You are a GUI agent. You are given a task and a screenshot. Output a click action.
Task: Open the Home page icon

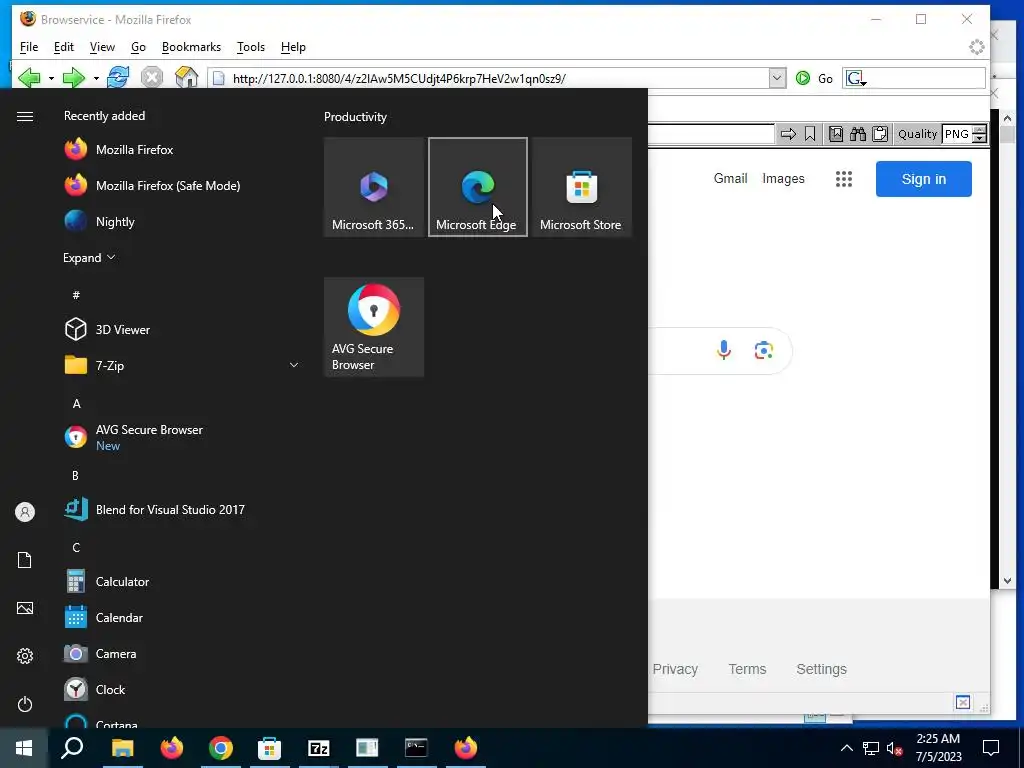pos(187,78)
